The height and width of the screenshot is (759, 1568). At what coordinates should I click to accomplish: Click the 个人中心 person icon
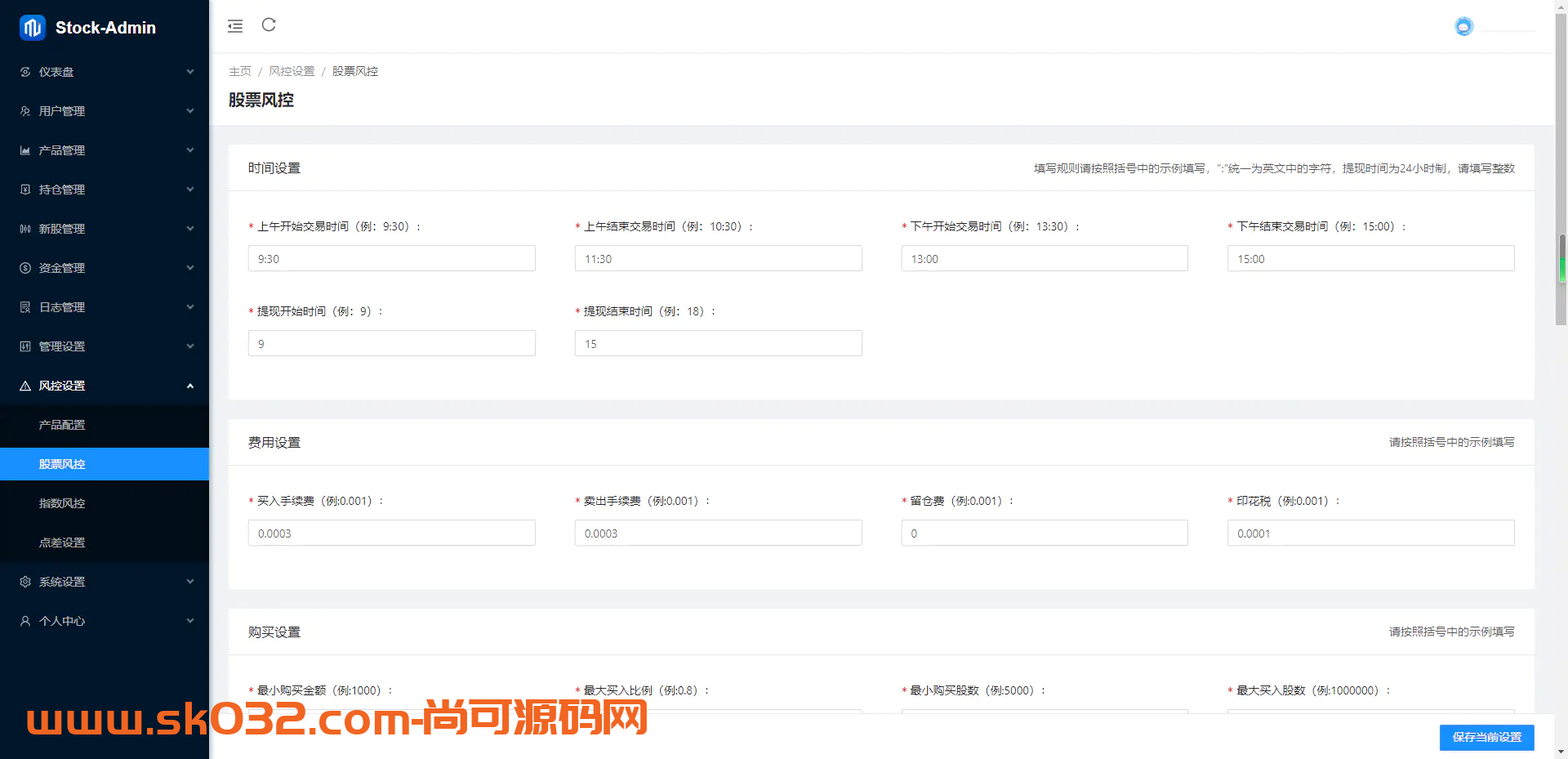[25, 621]
